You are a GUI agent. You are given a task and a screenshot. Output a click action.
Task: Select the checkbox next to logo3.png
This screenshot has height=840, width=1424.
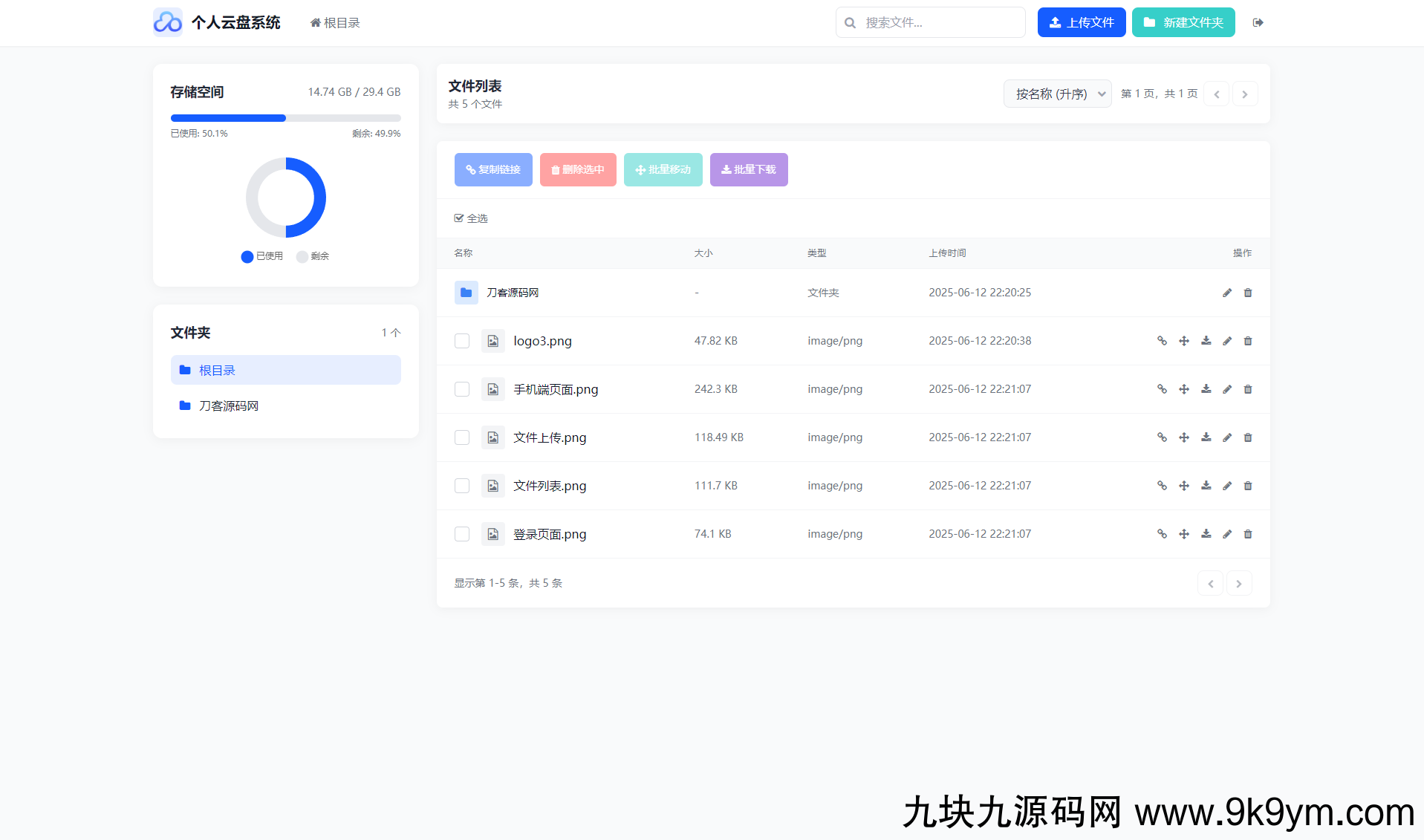[x=461, y=341]
